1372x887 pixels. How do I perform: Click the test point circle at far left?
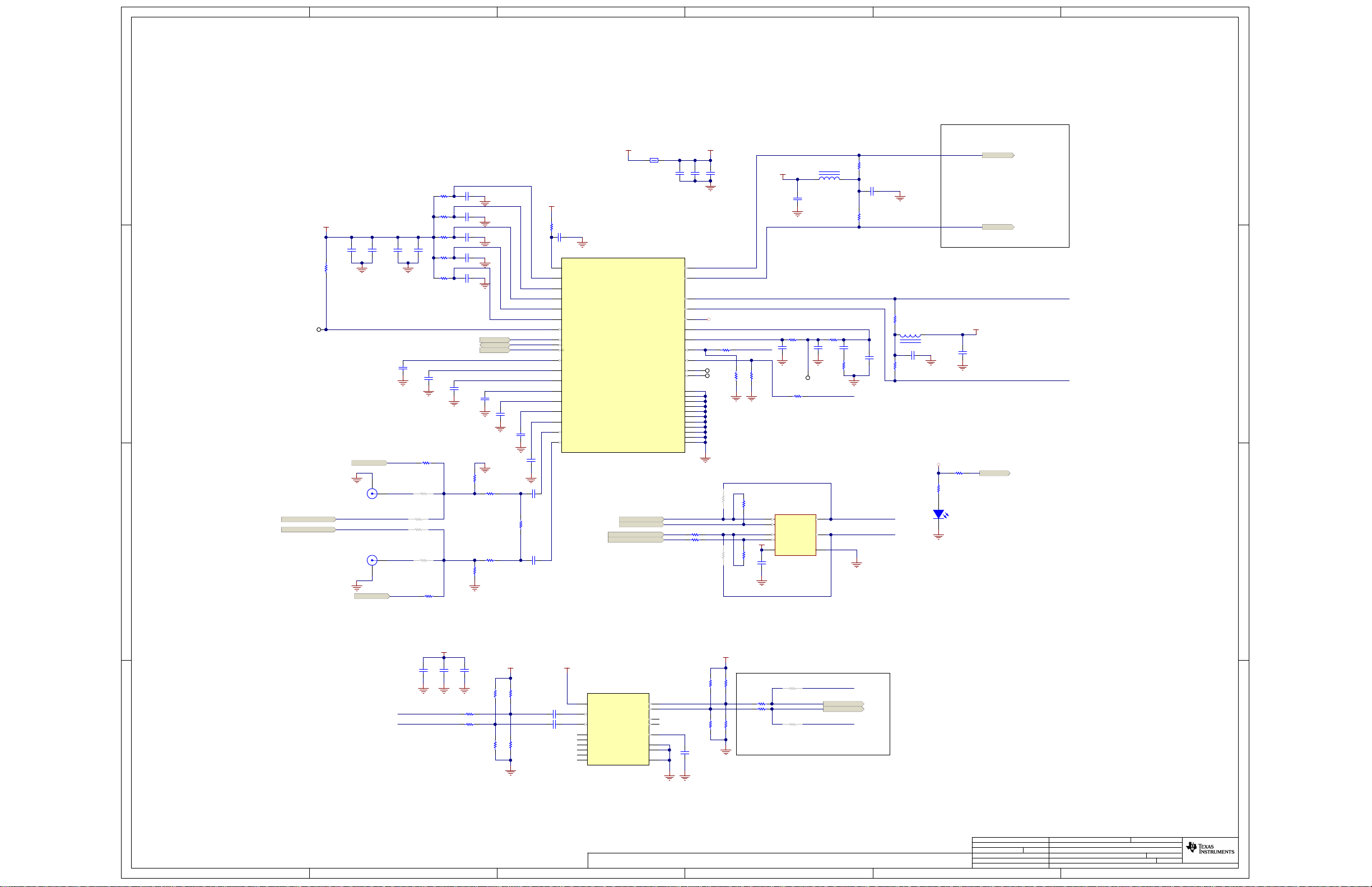pyautogui.click(x=318, y=329)
